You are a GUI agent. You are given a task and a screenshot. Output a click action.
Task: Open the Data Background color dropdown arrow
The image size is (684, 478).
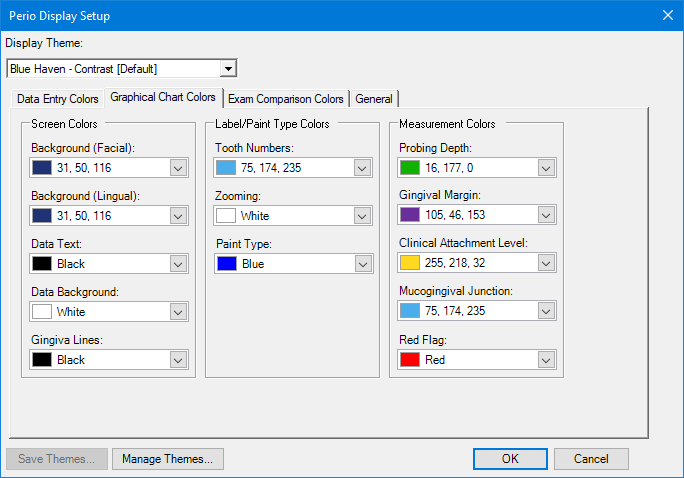[x=177, y=312]
